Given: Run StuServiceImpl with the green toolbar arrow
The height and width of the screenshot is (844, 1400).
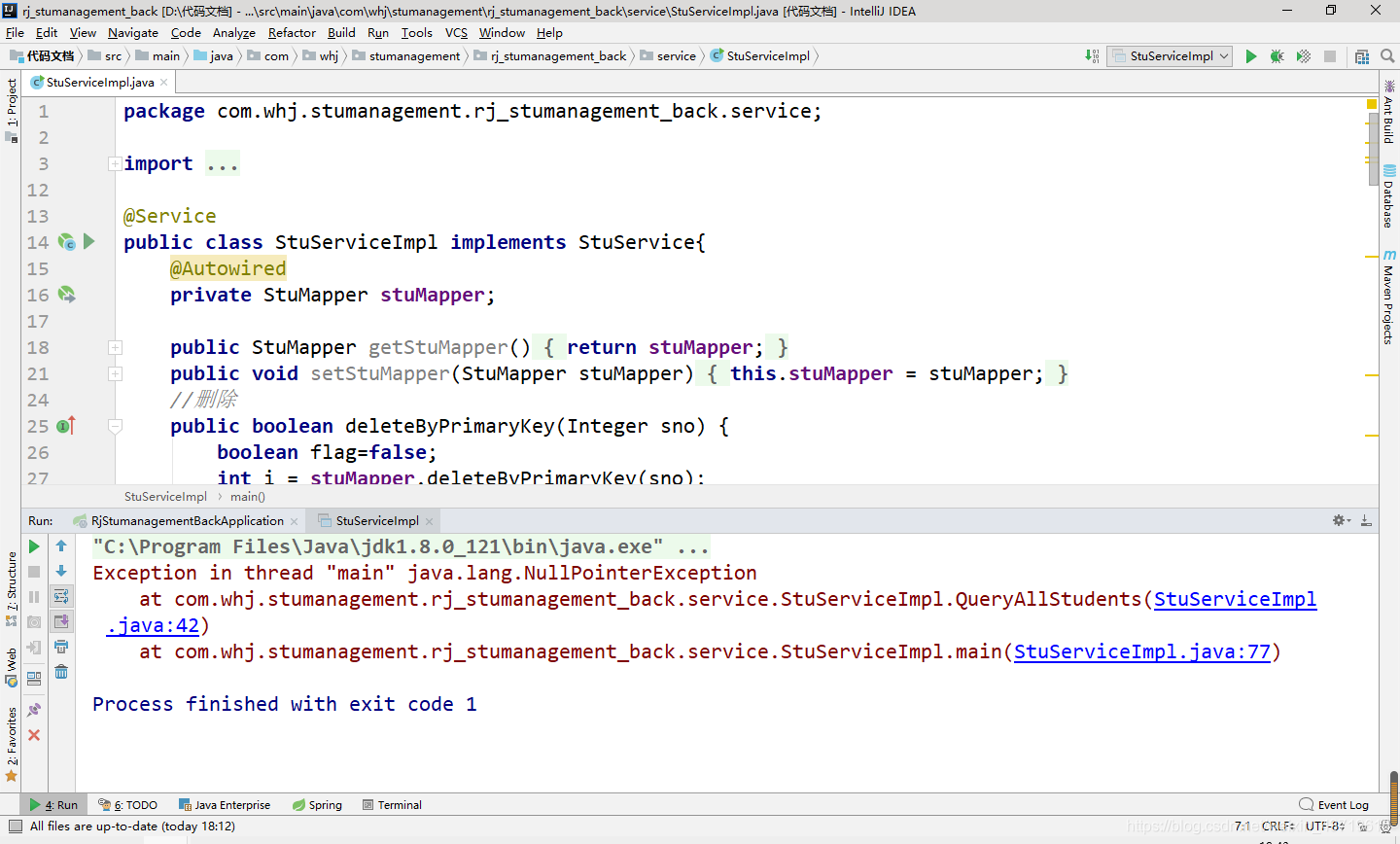Looking at the screenshot, I should pos(1251,56).
